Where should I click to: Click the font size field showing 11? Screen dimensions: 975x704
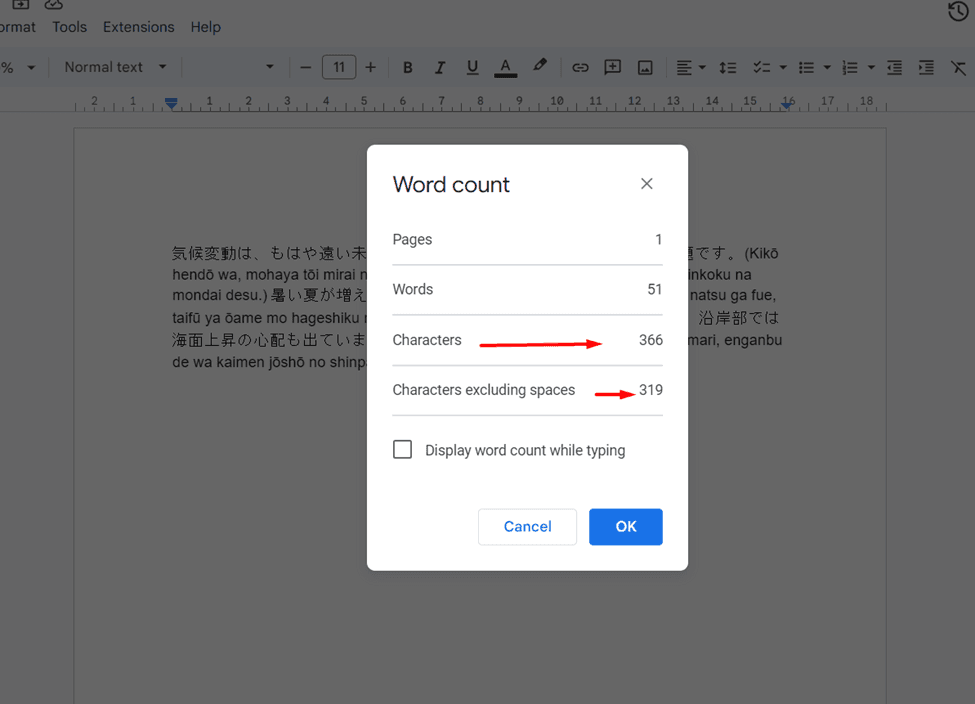click(x=339, y=67)
